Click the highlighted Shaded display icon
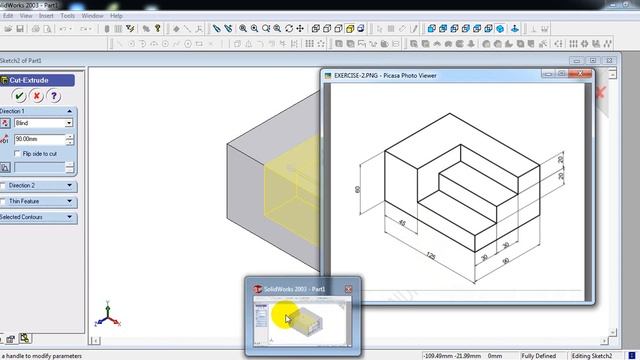The image size is (640, 360). click(x=350, y=29)
